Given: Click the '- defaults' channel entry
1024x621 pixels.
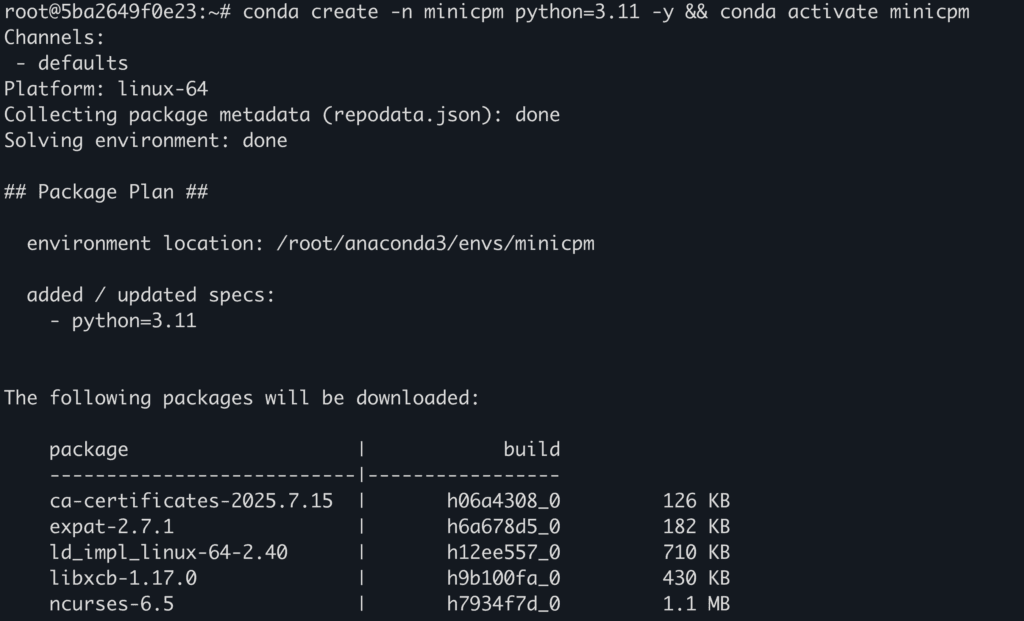Looking at the screenshot, I should (72, 63).
